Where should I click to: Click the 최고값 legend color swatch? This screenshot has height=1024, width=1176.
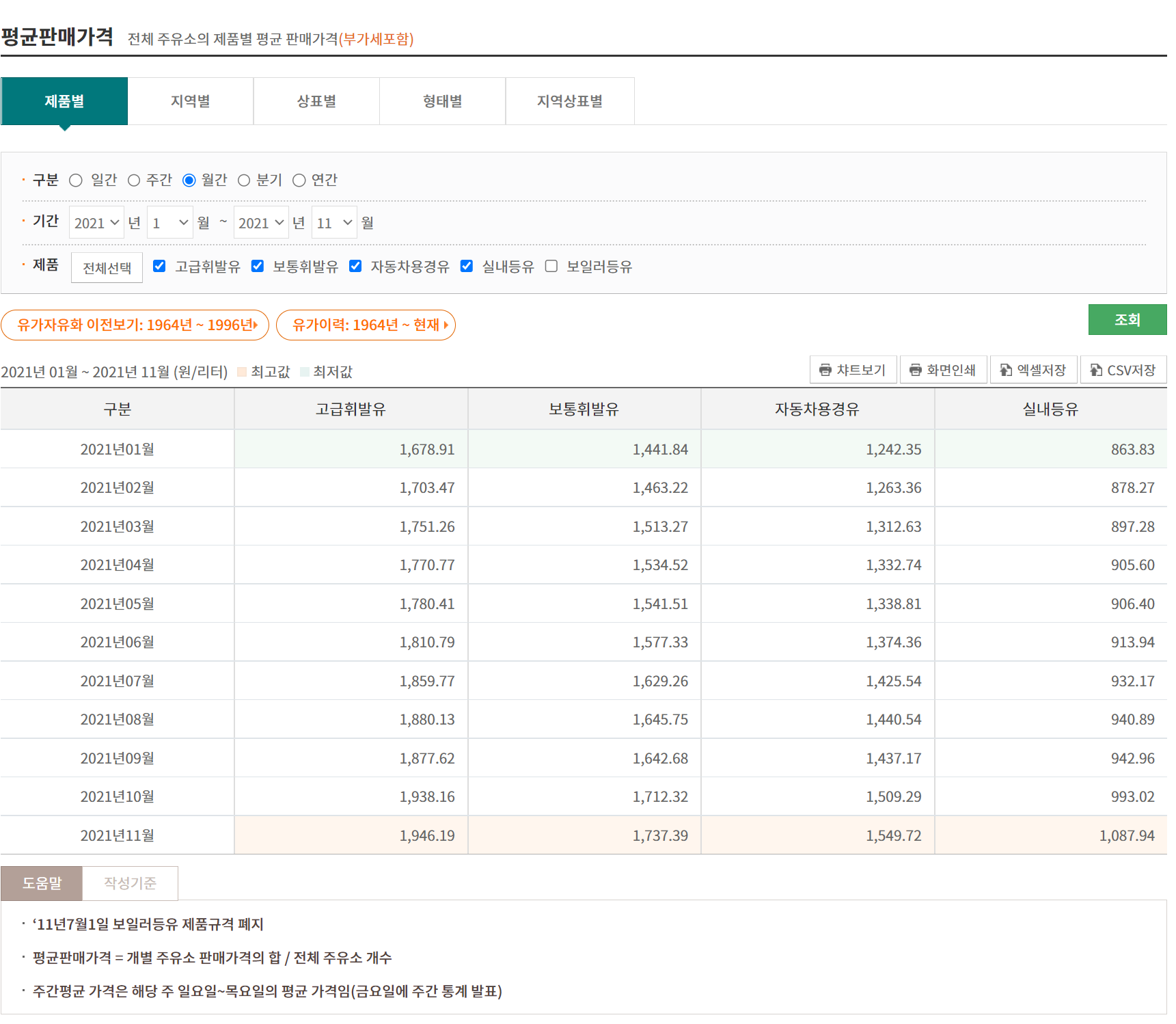[241, 372]
